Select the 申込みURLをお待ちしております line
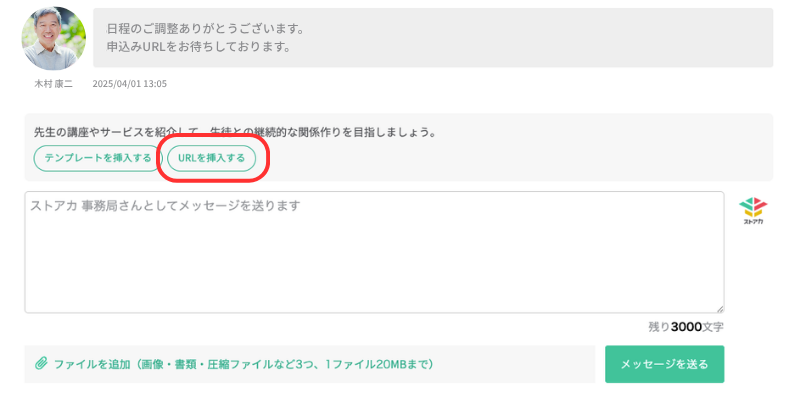 click(x=198, y=47)
